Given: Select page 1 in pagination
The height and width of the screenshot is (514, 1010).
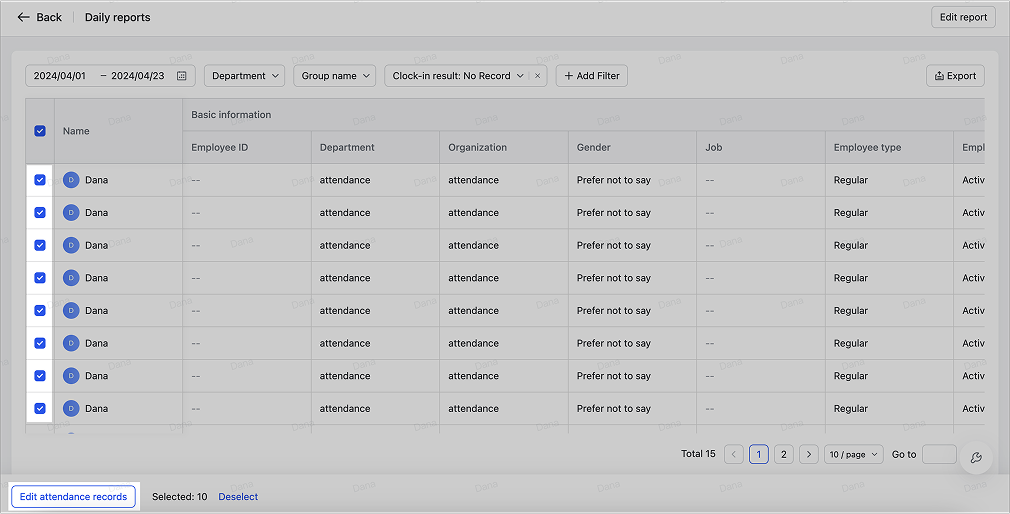Looking at the screenshot, I should (758, 454).
